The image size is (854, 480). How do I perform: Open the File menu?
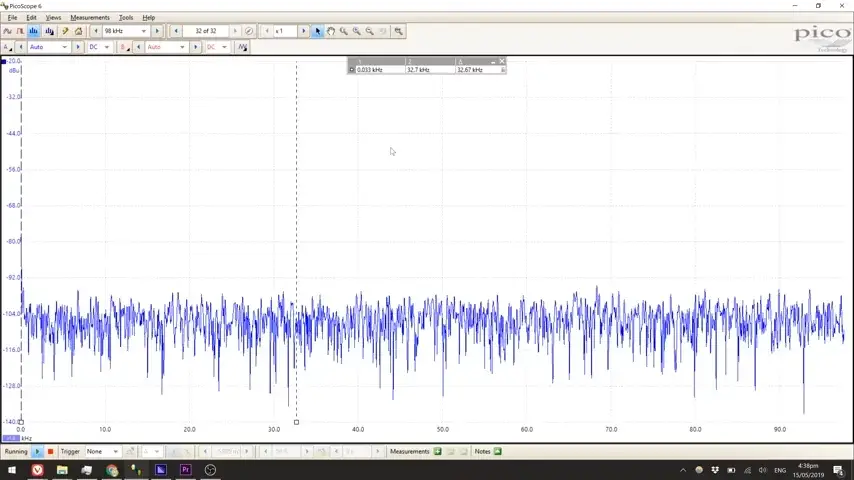pos(13,17)
